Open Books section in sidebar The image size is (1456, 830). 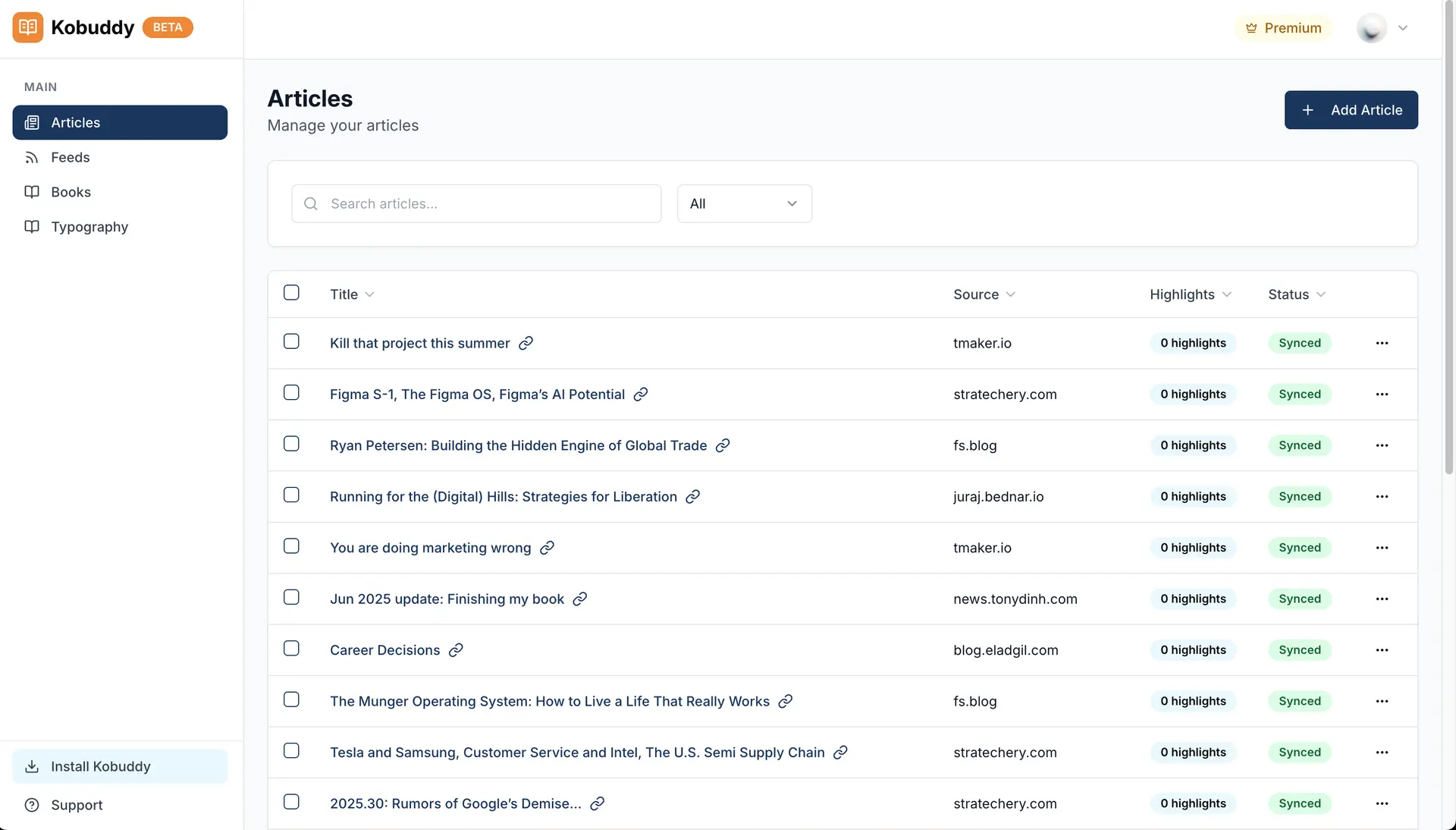click(71, 192)
